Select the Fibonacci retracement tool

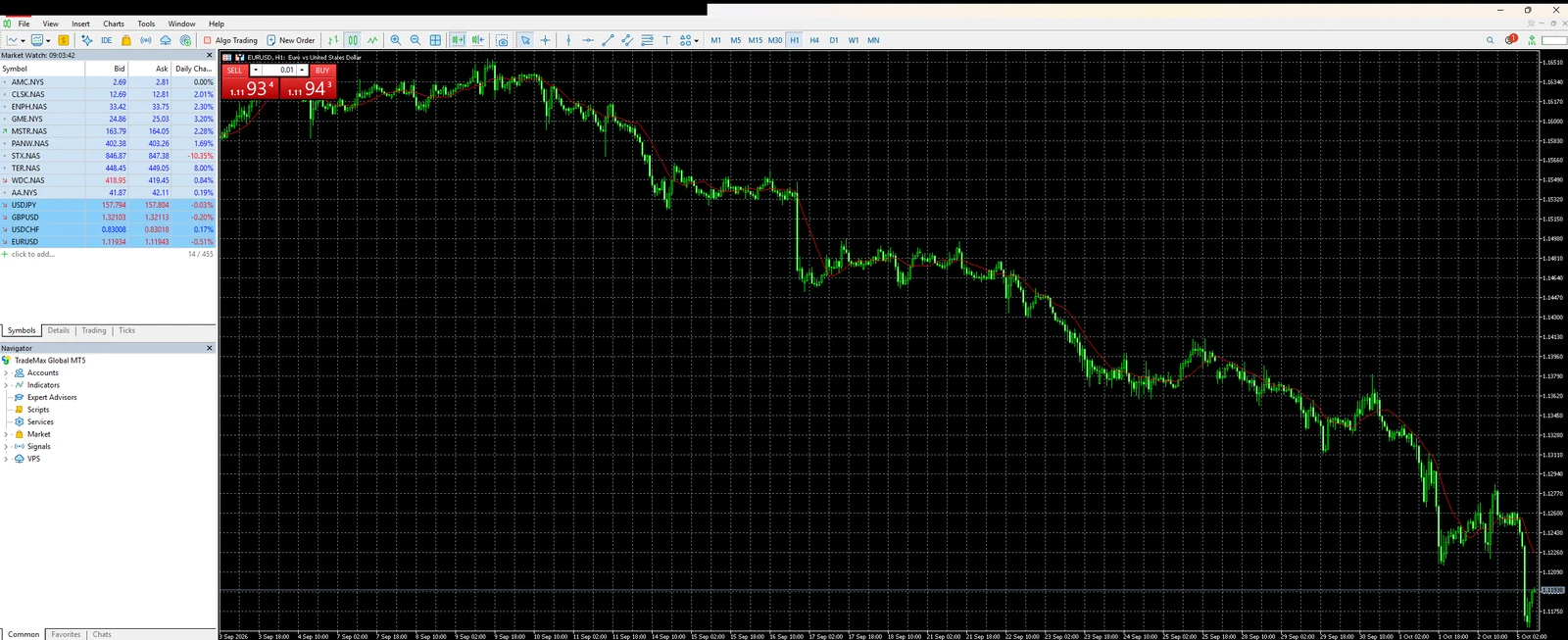[x=647, y=40]
